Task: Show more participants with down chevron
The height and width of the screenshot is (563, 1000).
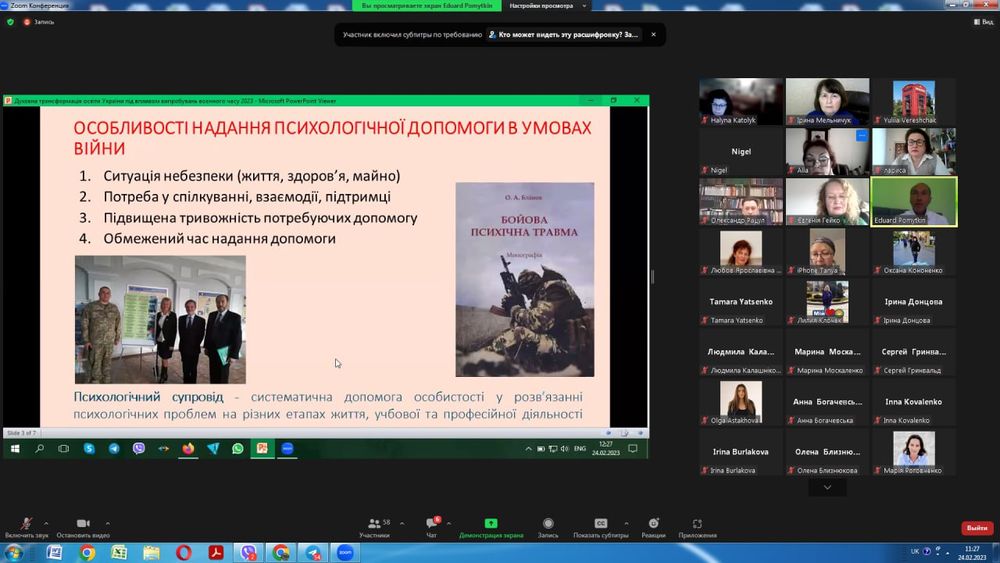Action: [x=827, y=487]
